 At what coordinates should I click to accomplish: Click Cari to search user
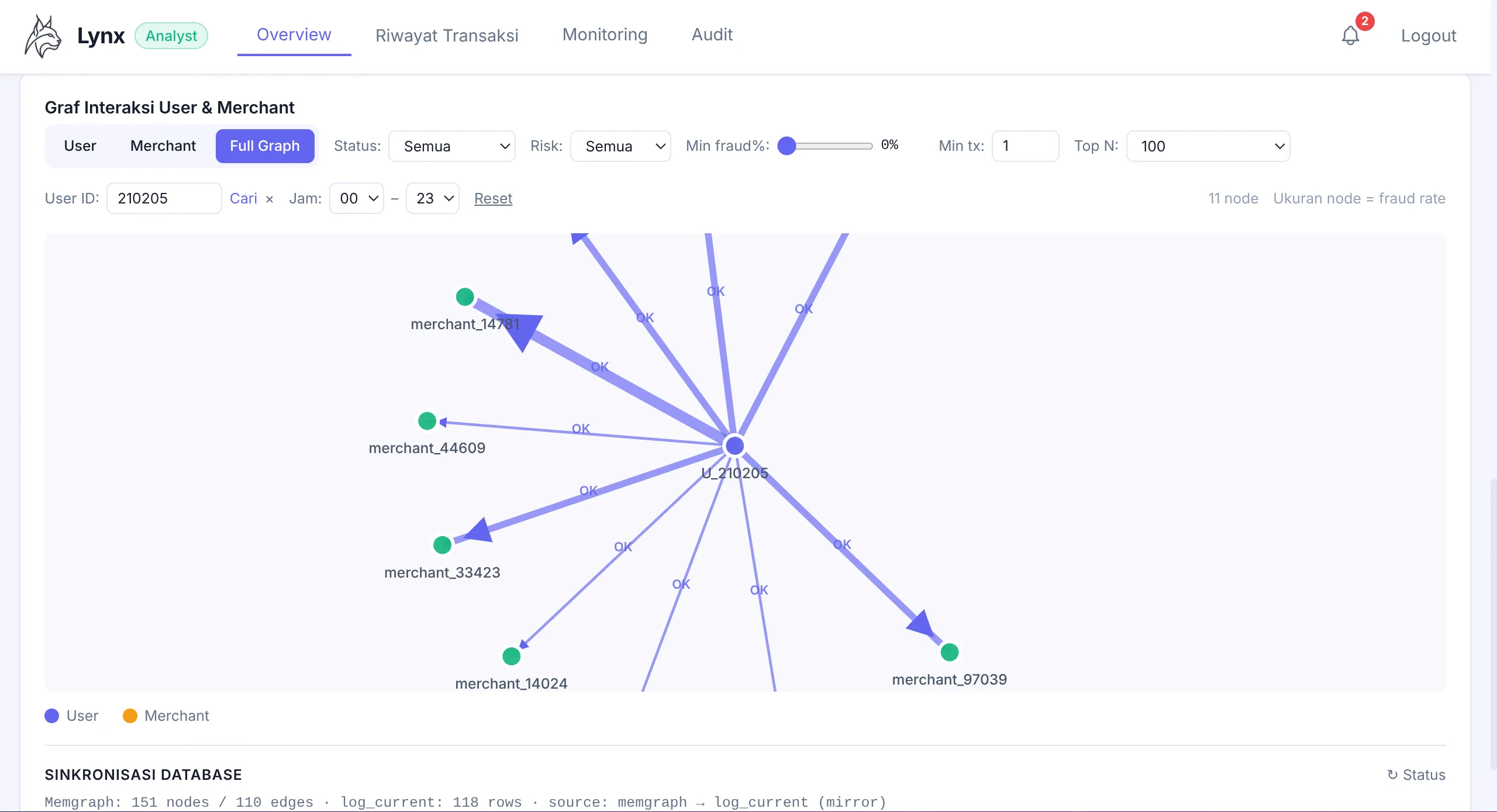(x=243, y=198)
